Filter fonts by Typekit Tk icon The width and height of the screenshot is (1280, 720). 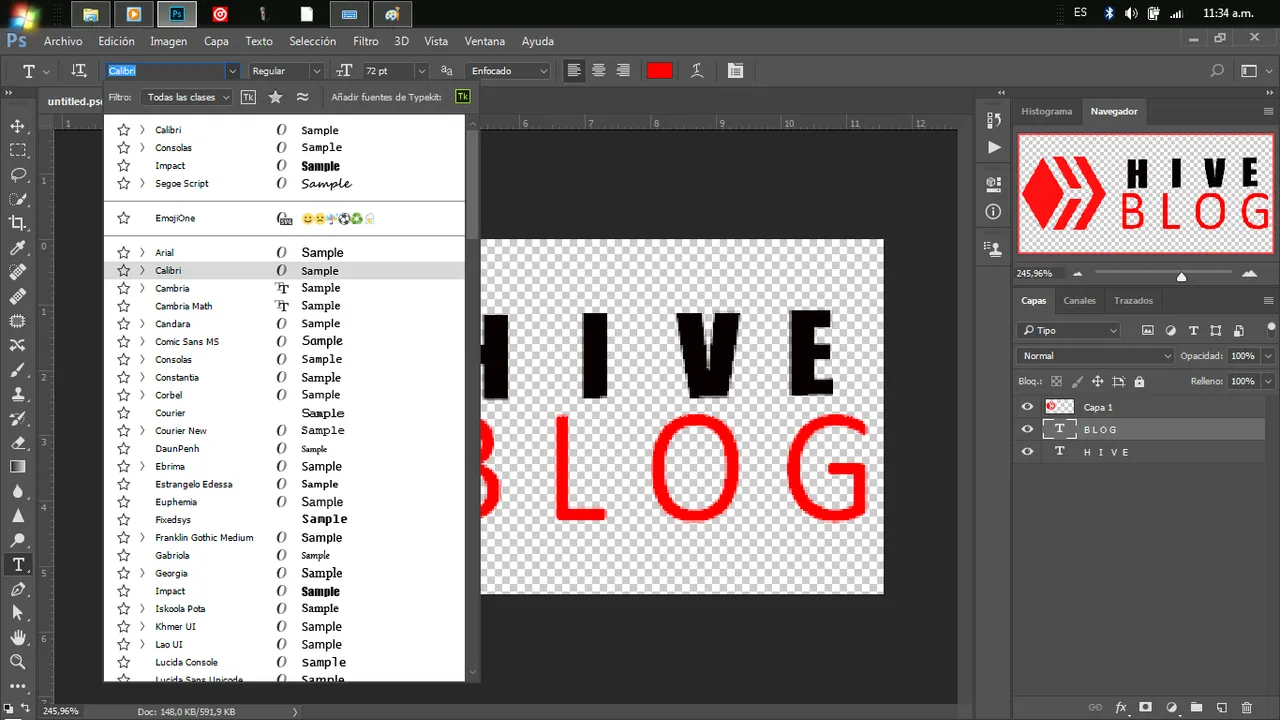point(248,97)
